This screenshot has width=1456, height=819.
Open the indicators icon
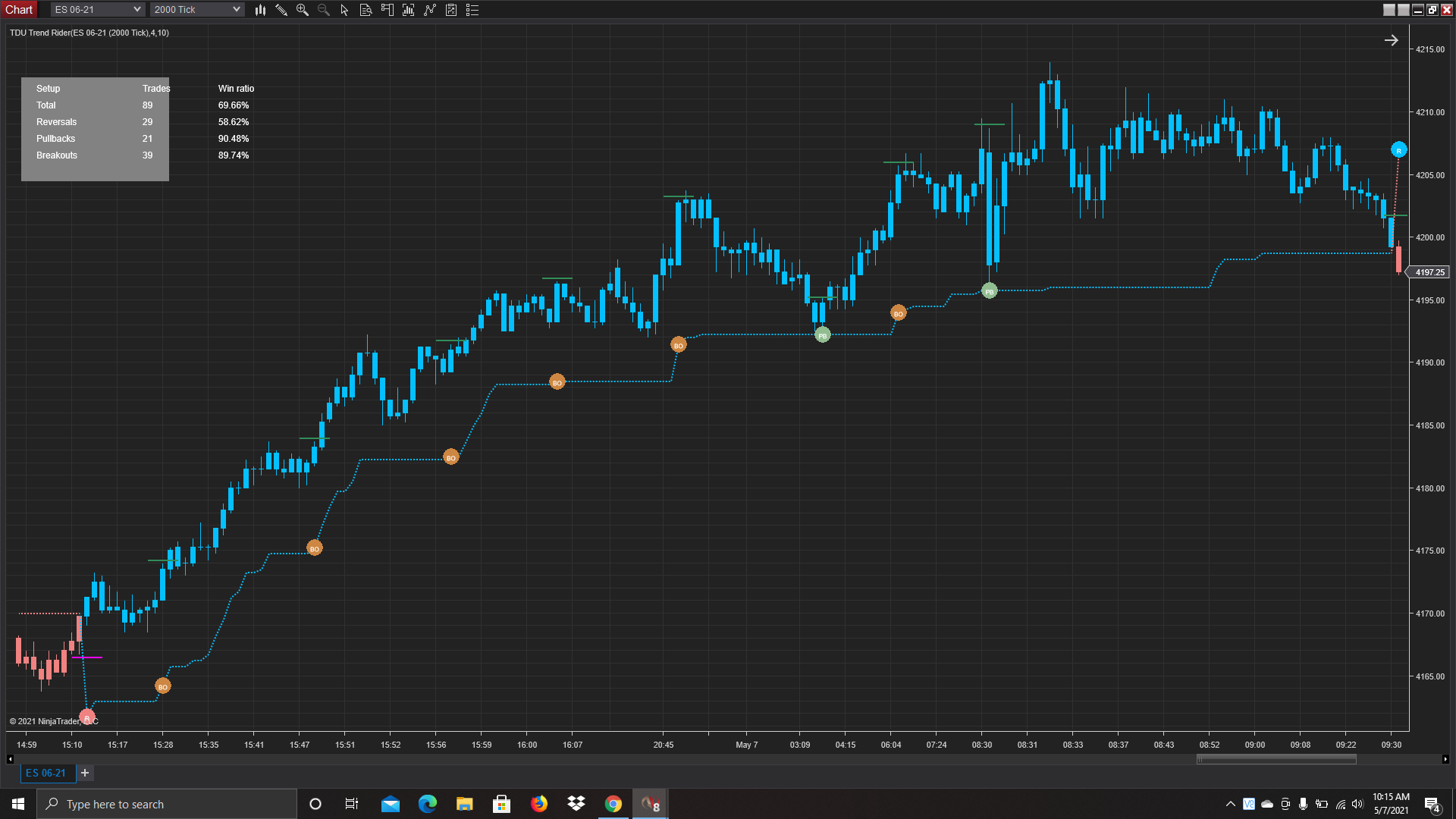pyautogui.click(x=408, y=10)
